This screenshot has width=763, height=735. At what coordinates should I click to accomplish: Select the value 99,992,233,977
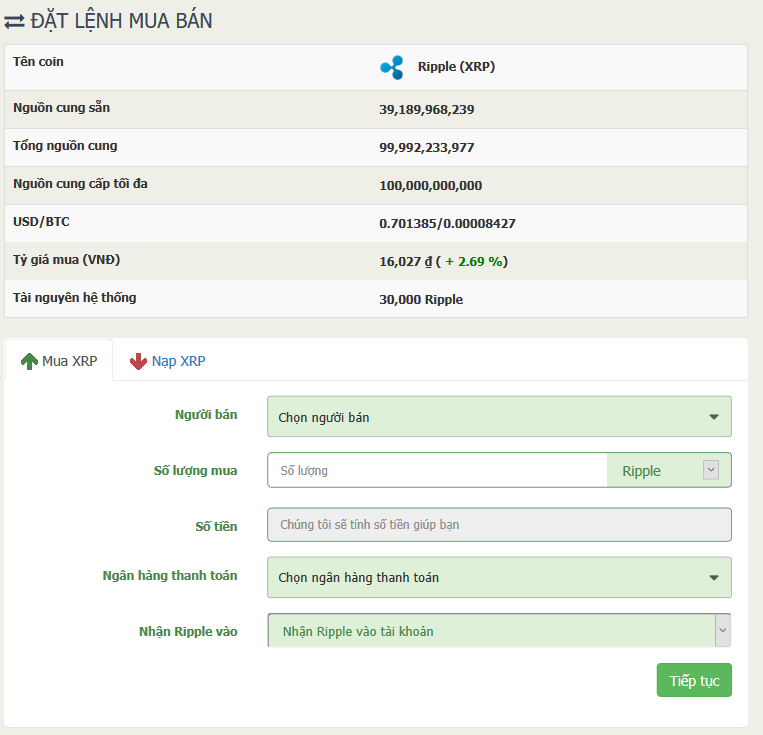pyautogui.click(x=427, y=147)
